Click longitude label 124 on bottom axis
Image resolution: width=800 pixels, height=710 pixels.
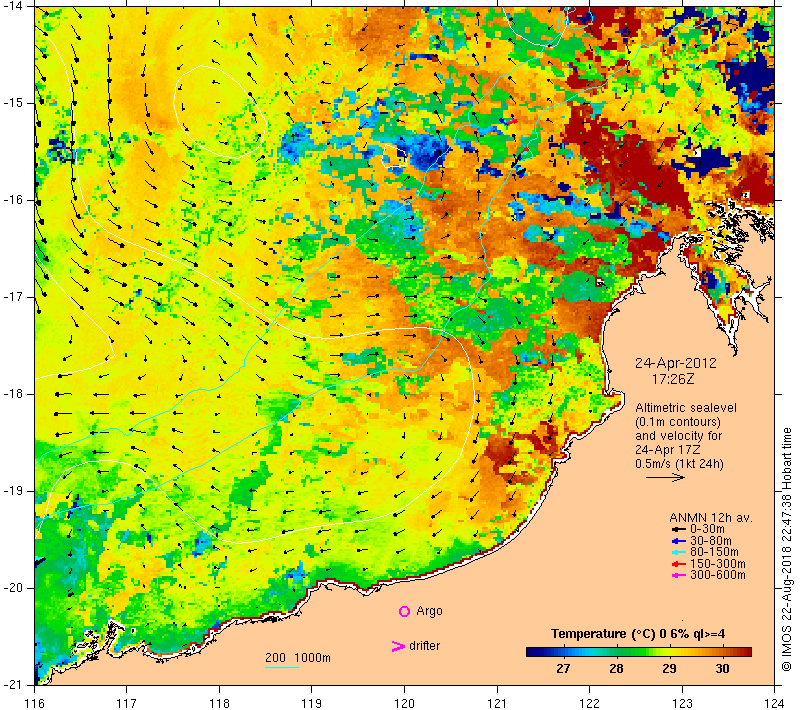[774, 703]
